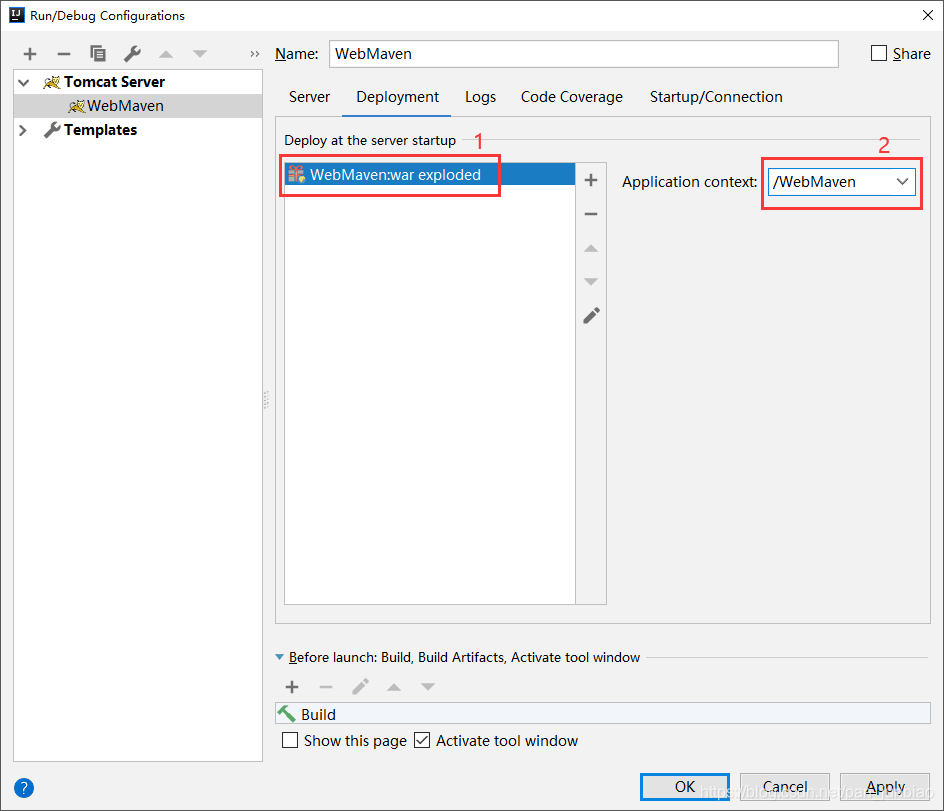The height and width of the screenshot is (811, 944).
Task: Remove deployment artifact minus icon
Action: coord(591,214)
